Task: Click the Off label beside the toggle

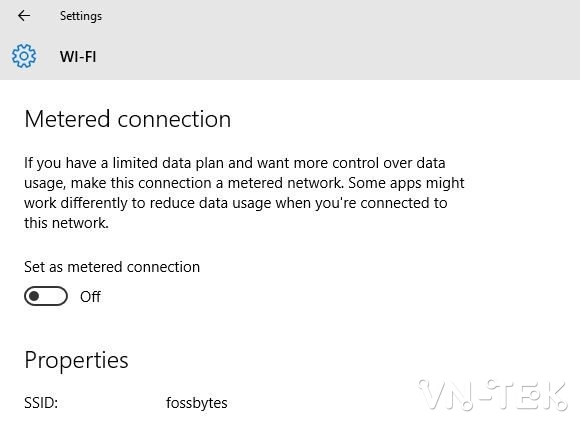Action: (90, 297)
